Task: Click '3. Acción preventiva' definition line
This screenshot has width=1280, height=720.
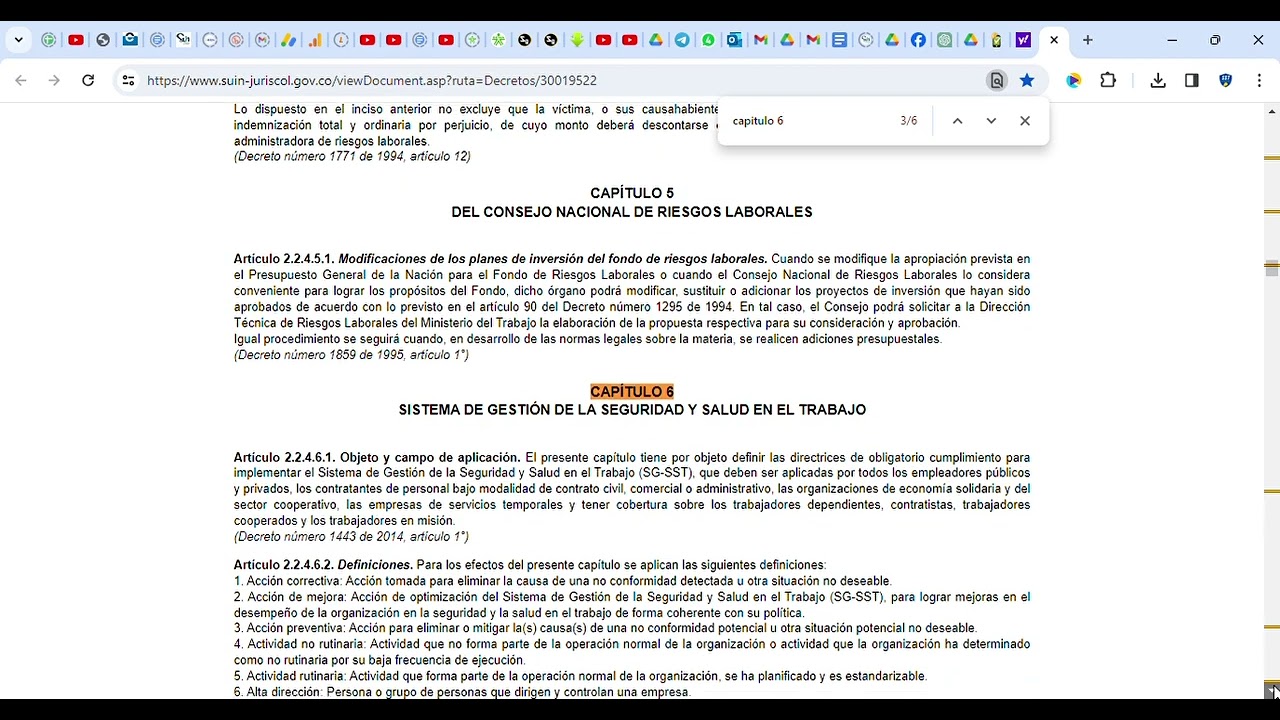Action: pos(605,628)
